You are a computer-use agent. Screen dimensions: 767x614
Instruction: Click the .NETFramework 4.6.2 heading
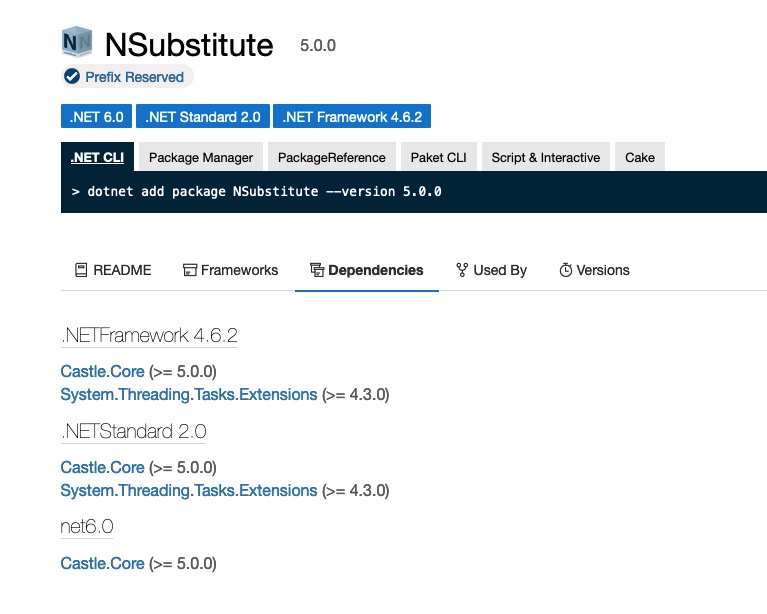pos(149,335)
